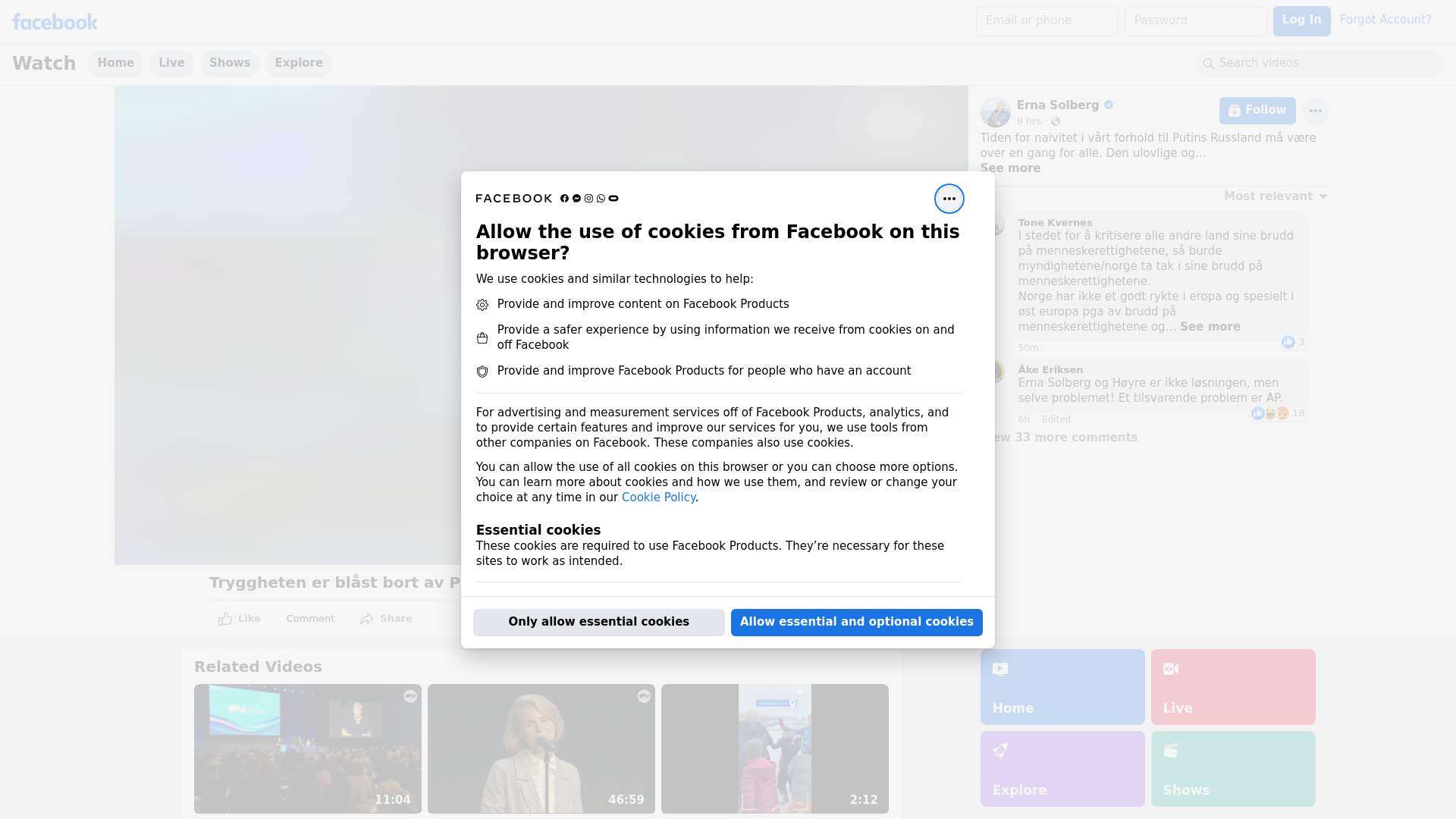Viewport: 1456px width, 819px height.
Task: Open Erna Solberg's profile picture
Action: (995, 112)
